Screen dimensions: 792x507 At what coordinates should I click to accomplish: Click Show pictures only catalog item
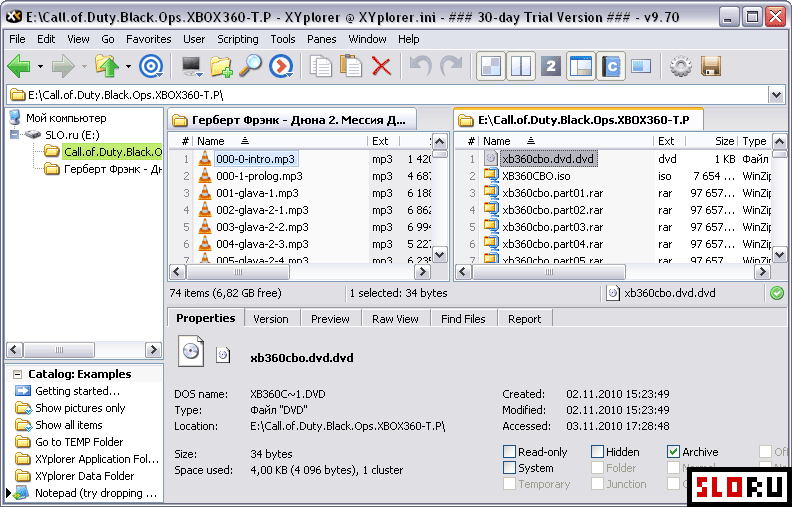[80, 408]
